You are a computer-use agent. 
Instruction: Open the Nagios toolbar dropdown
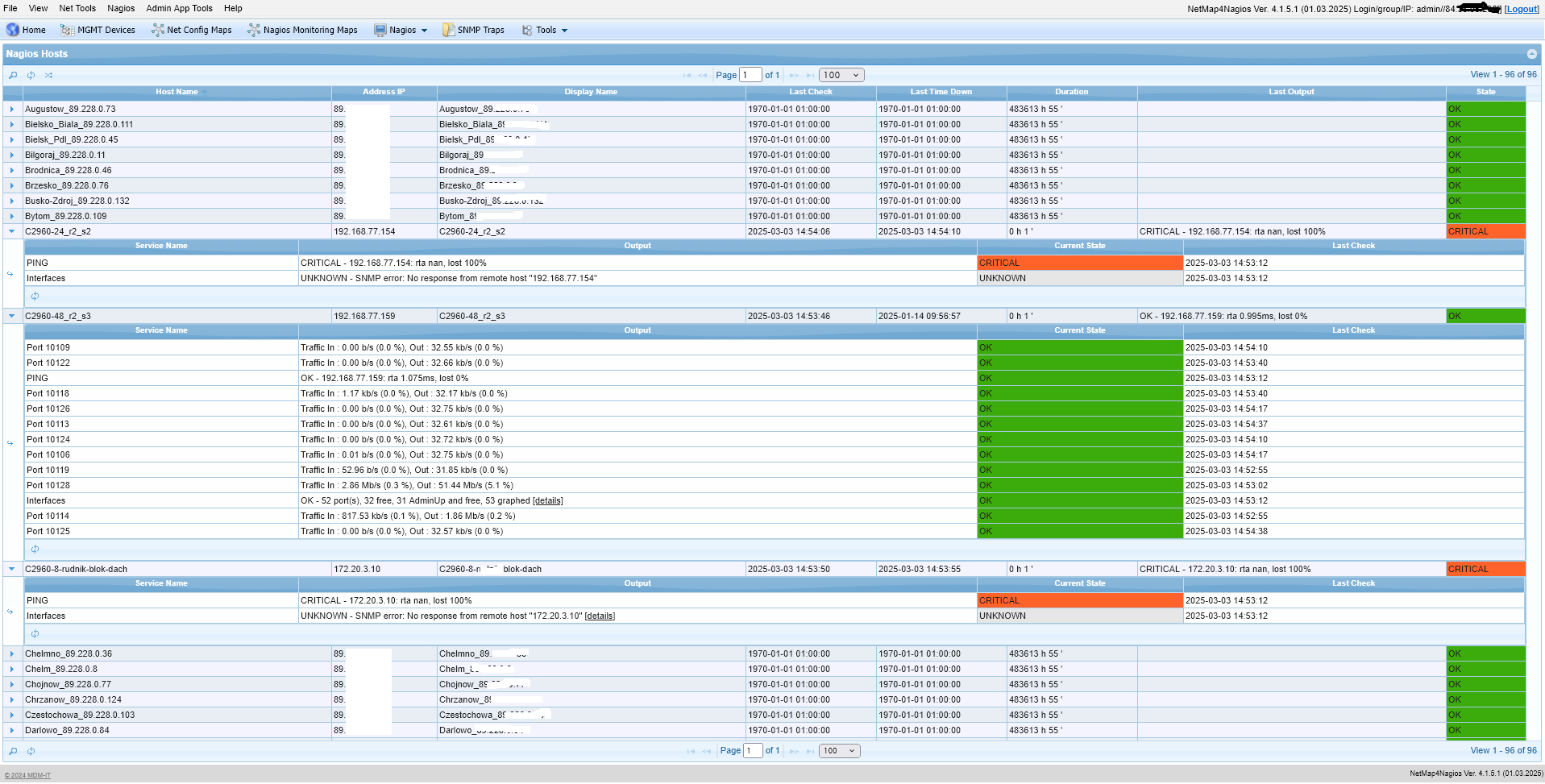tap(401, 30)
